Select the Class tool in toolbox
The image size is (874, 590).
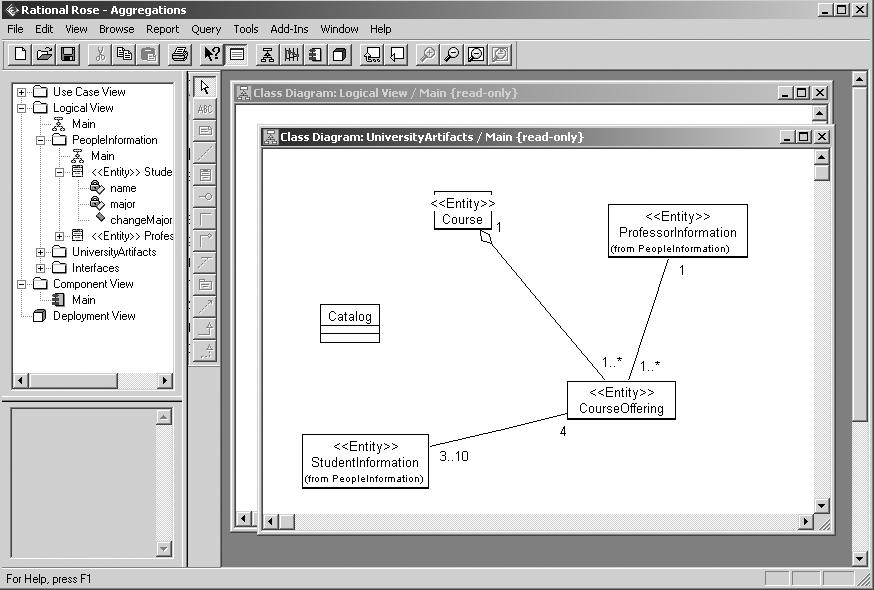click(205, 175)
